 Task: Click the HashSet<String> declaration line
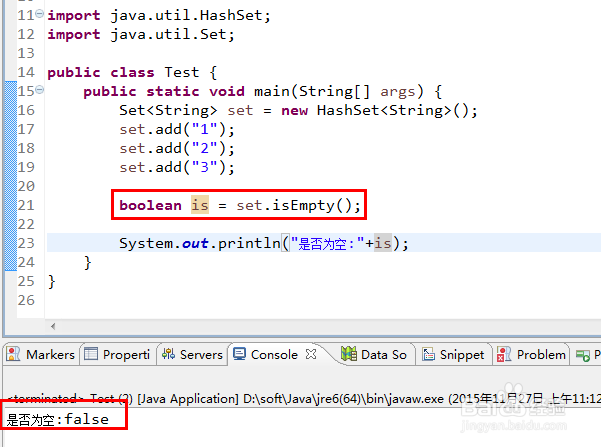click(x=298, y=110)
